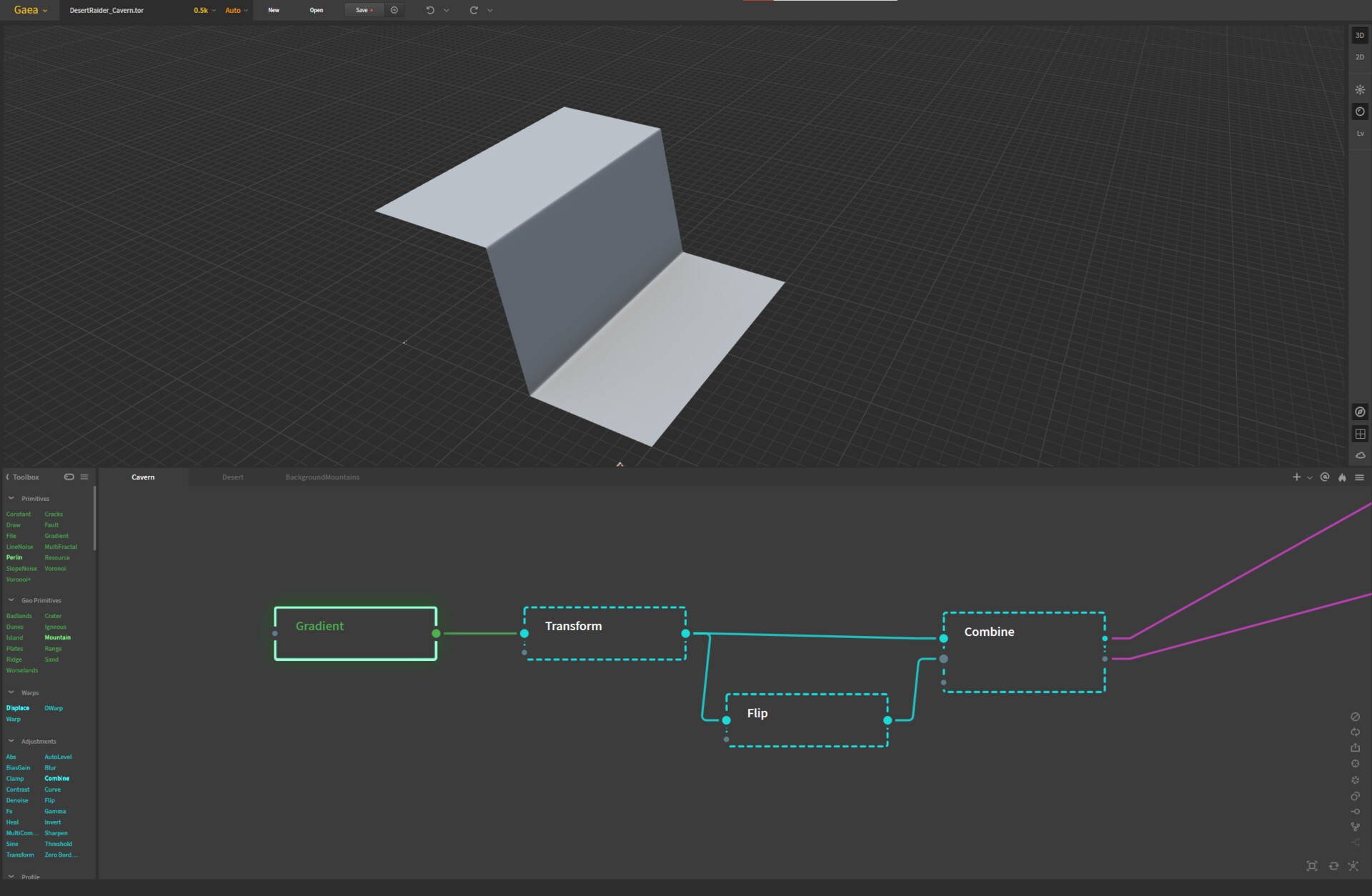Image resolution: width=1372 pixels, height=896 pixels.
Task: Open the Gaea application menu
Action: pos(27,10)
